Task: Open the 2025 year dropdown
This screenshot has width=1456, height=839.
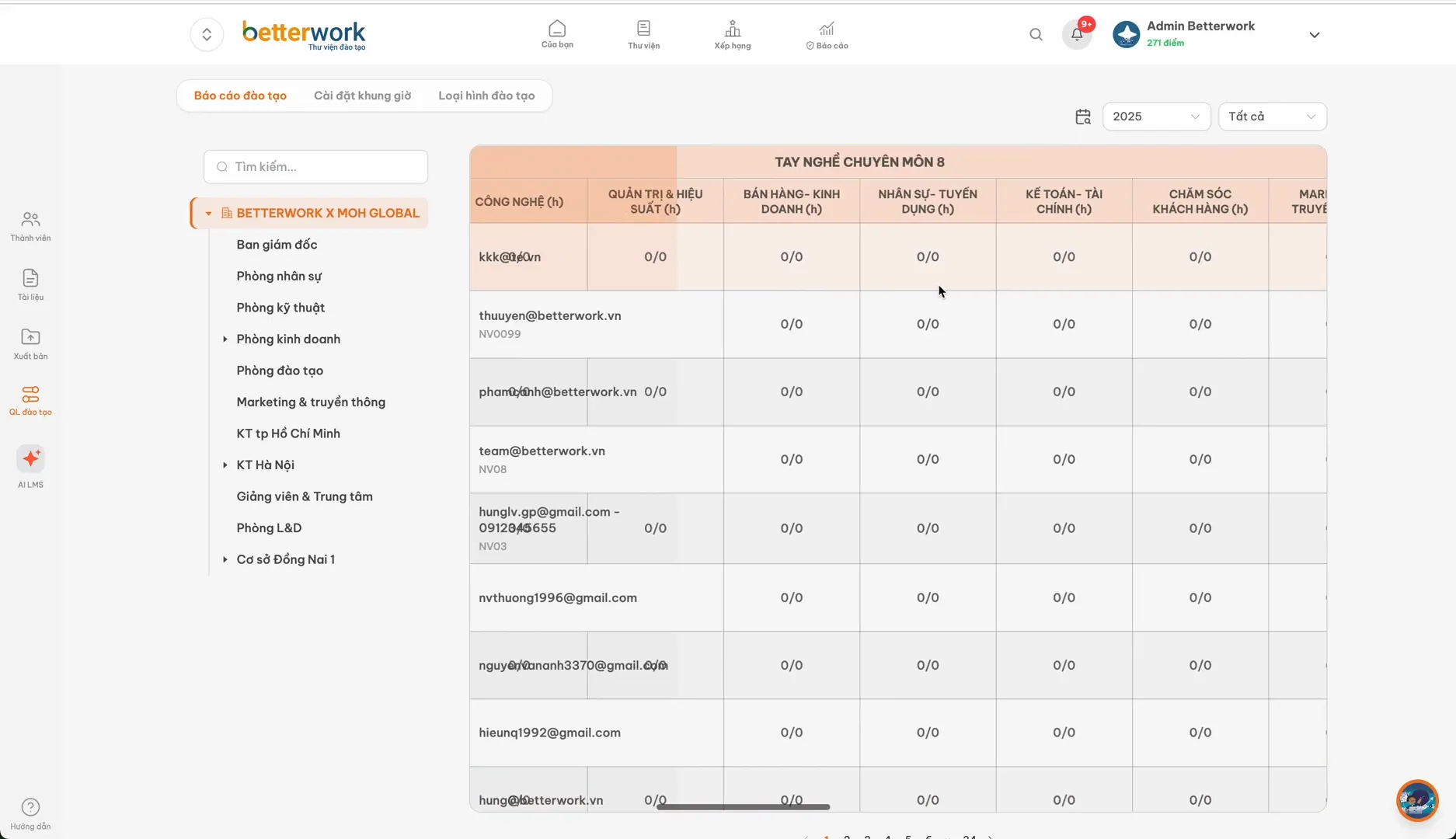Action: 1156,117
